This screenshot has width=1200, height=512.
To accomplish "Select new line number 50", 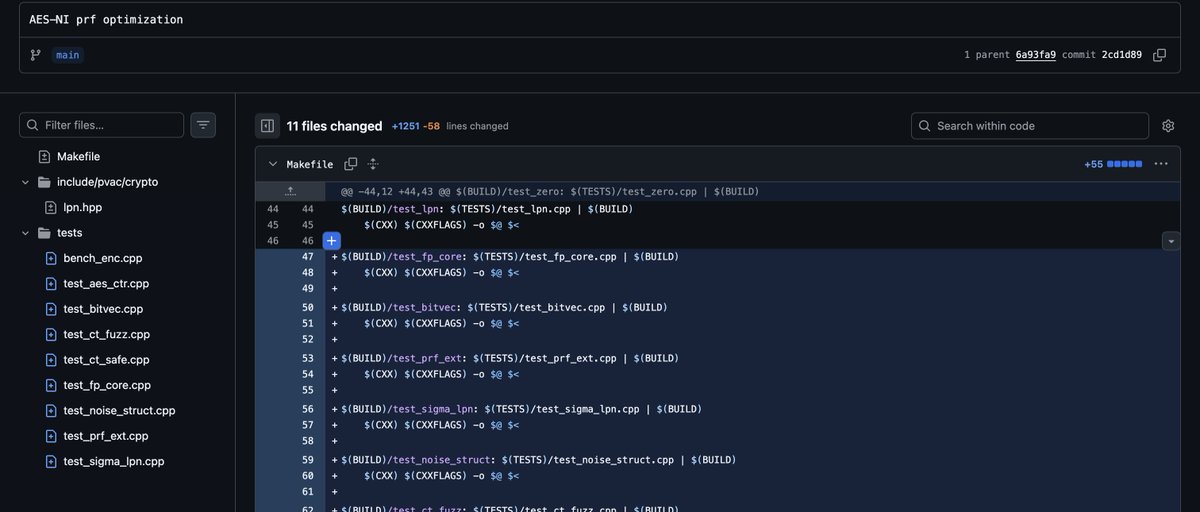I will click(308, 307).
